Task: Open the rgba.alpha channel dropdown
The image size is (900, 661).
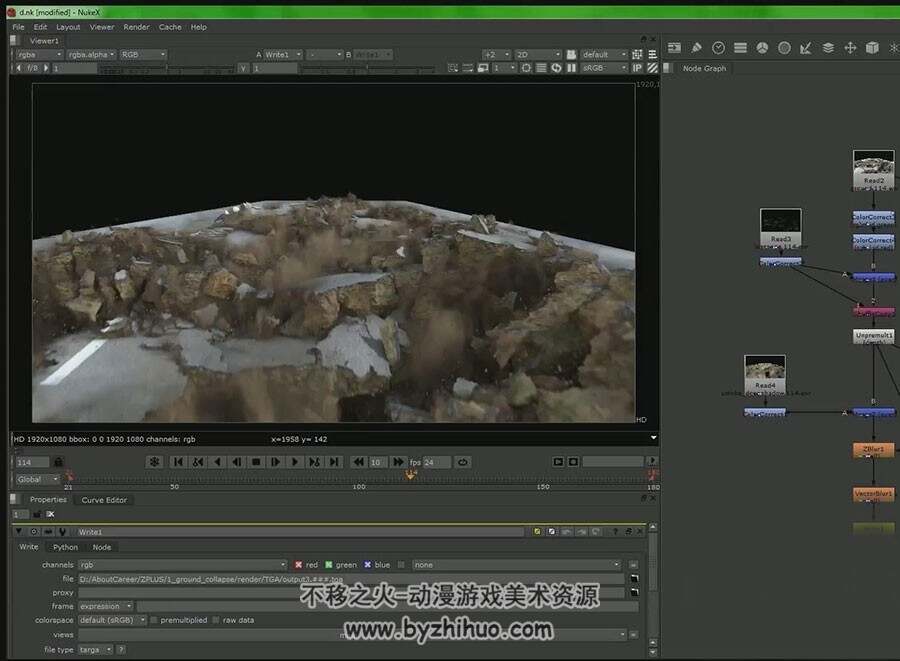Action: pyautogui.click(x=92, y=55)
